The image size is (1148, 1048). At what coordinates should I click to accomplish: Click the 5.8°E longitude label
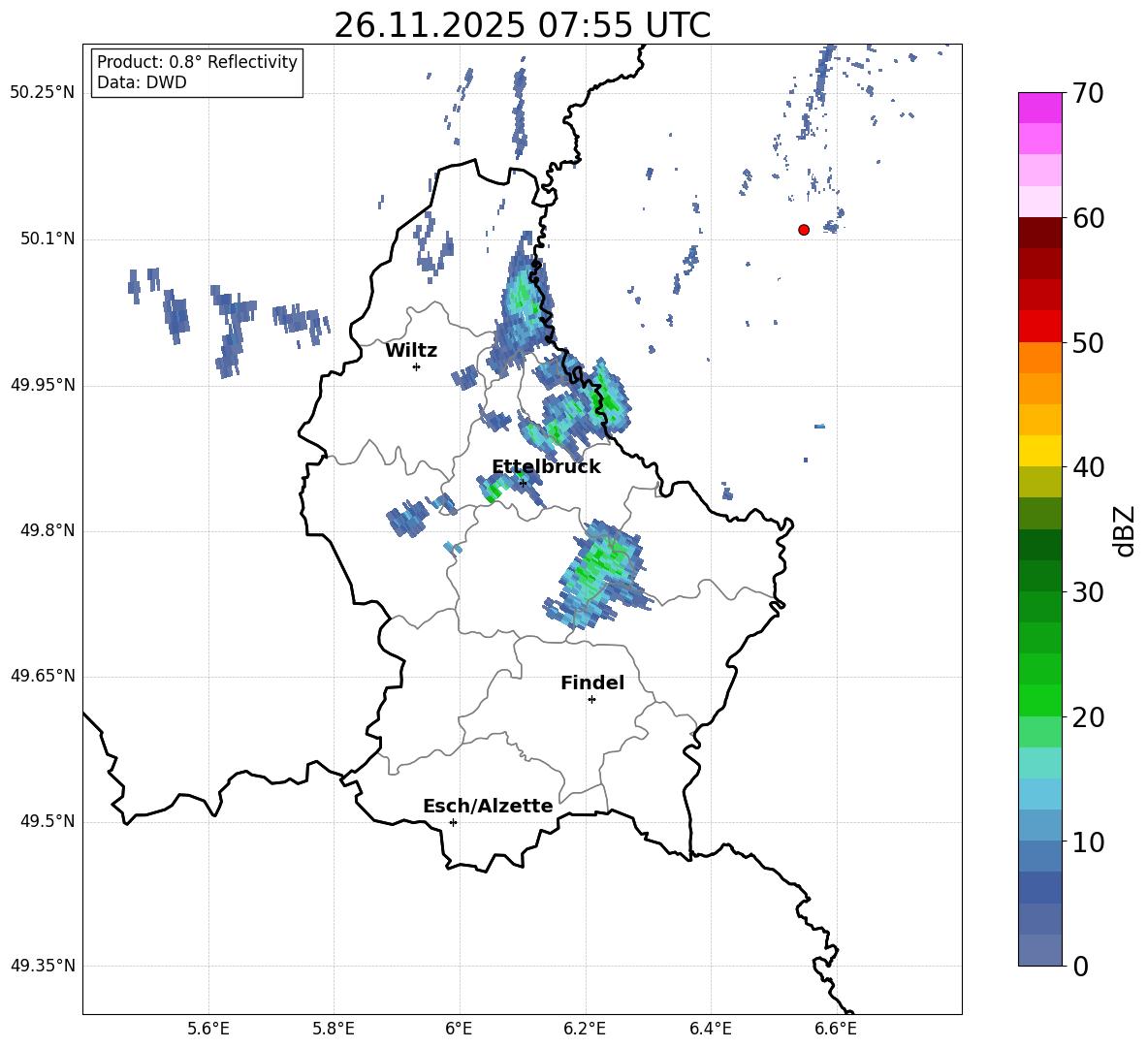click(334, 1029)
